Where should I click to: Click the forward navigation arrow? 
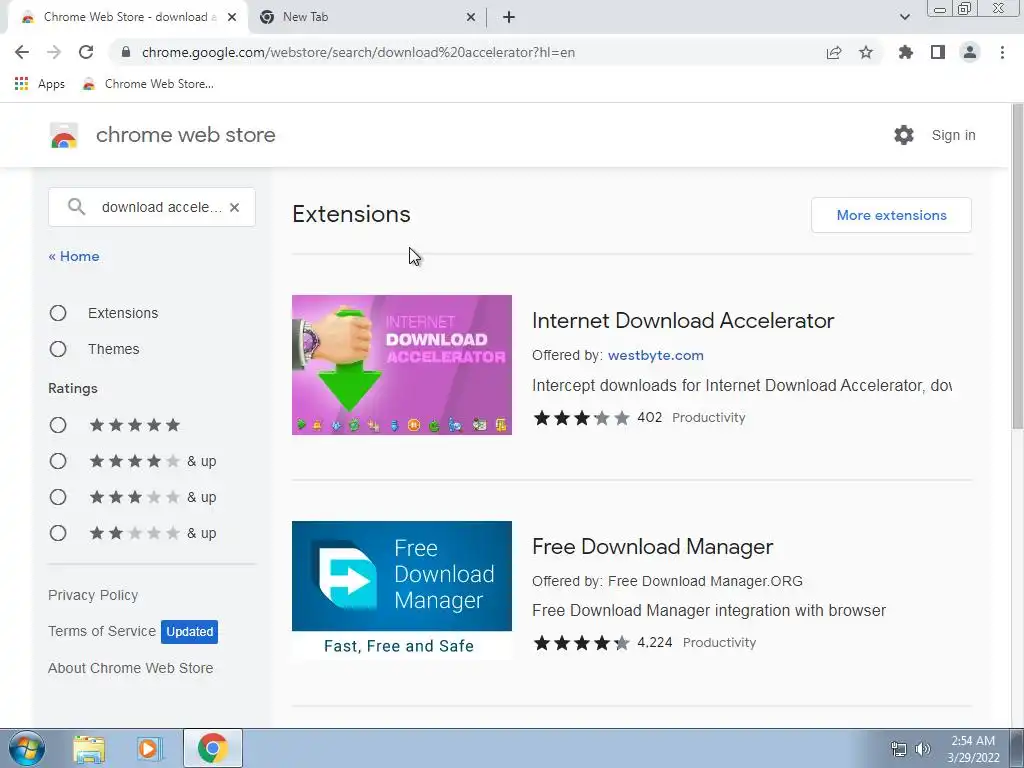point(54,52)
